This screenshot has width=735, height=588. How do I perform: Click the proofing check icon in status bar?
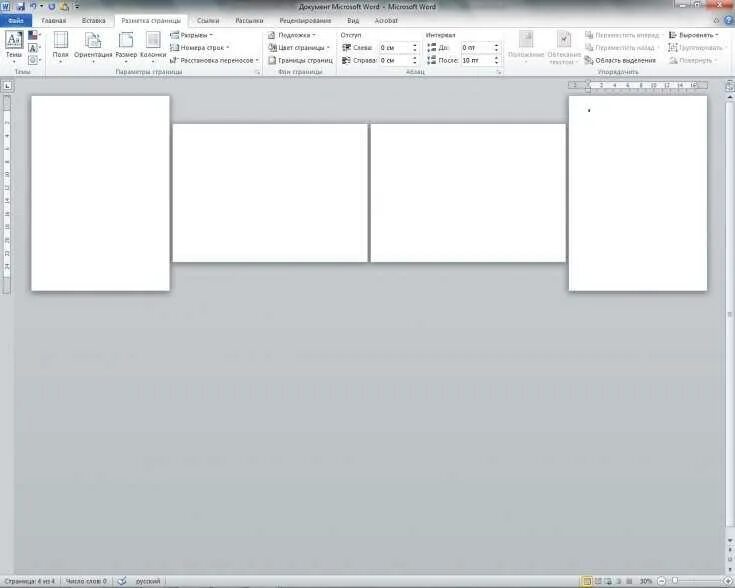[122, 581]
